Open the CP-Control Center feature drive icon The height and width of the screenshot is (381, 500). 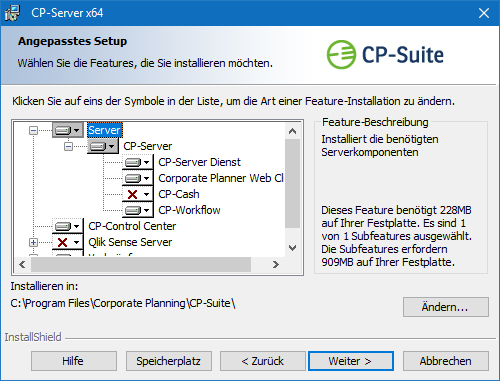point(68,226)
